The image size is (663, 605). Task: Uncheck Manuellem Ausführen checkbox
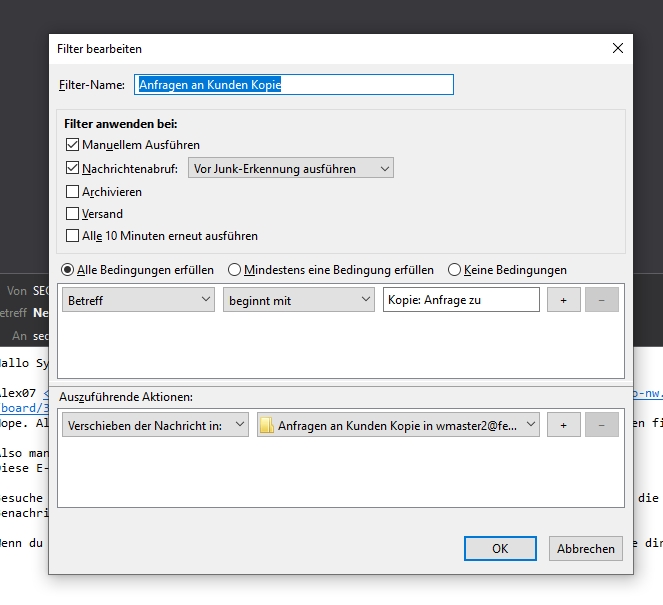click(x=72, y=146)
